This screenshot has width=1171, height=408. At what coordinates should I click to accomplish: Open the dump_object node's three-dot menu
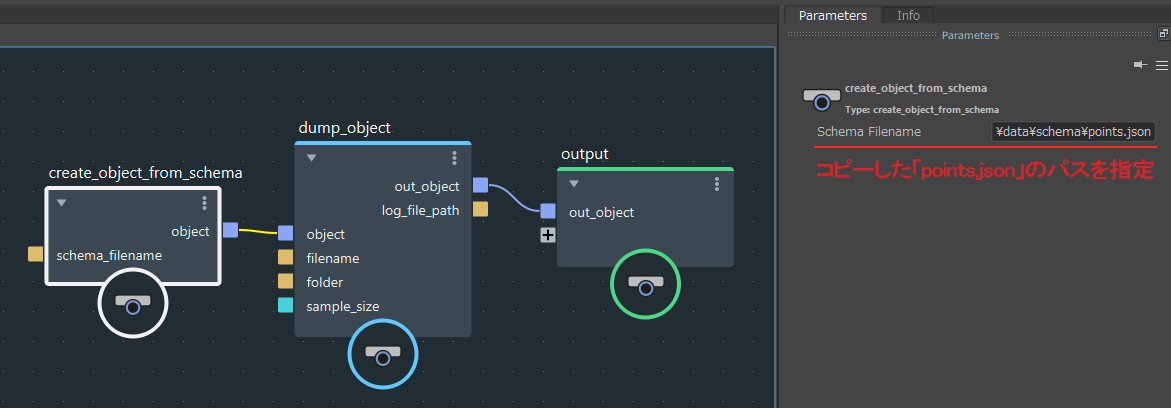pyautogui.click(x=454, y=158)
